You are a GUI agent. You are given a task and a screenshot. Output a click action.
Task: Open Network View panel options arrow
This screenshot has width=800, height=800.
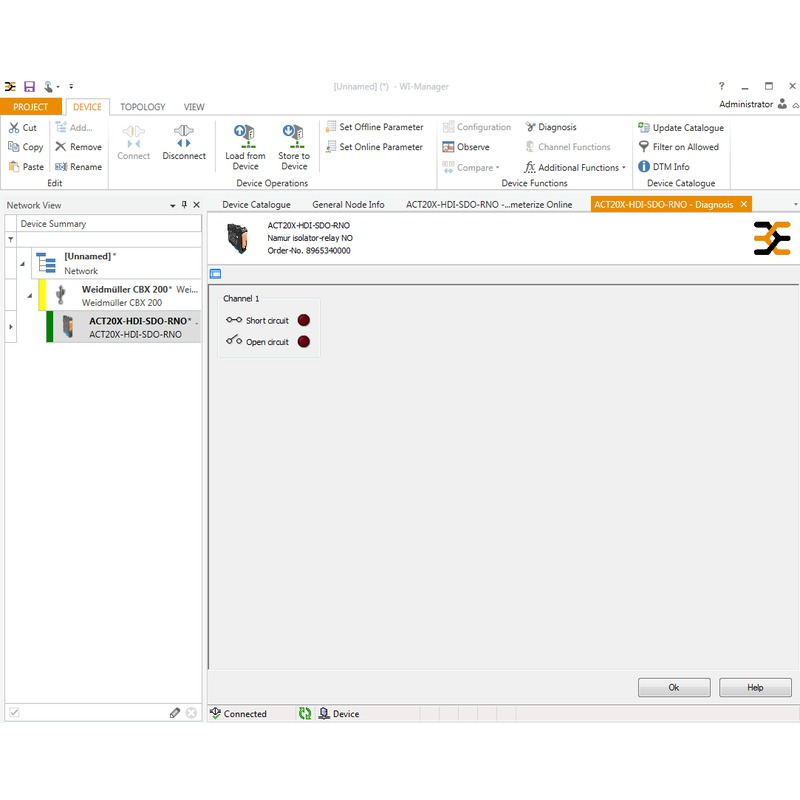tap(172, 205)
